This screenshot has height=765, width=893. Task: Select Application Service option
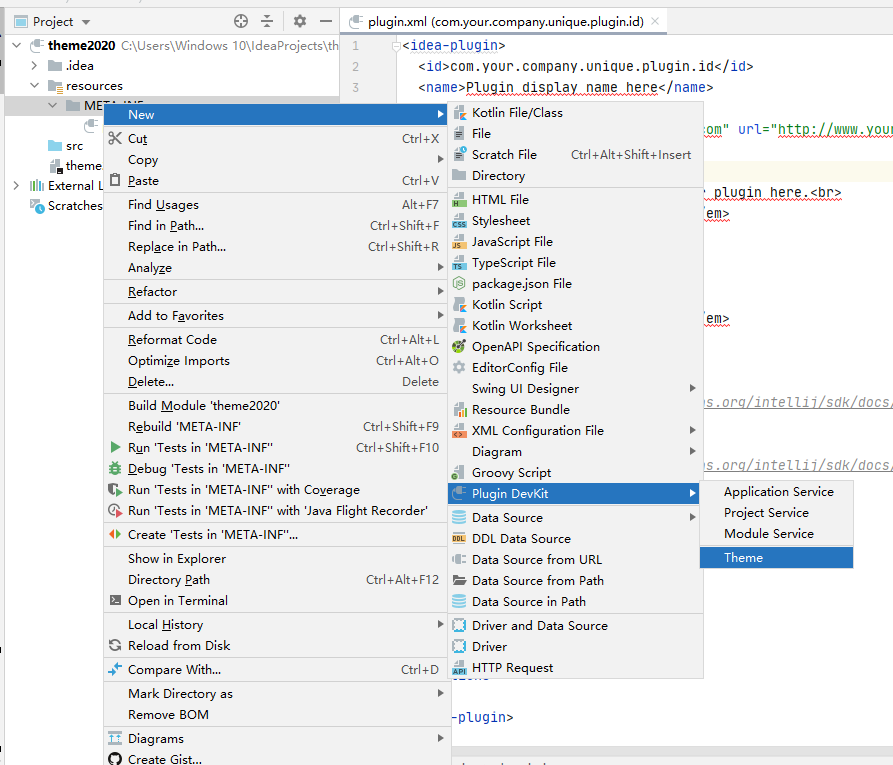click(x=776, y=492)
